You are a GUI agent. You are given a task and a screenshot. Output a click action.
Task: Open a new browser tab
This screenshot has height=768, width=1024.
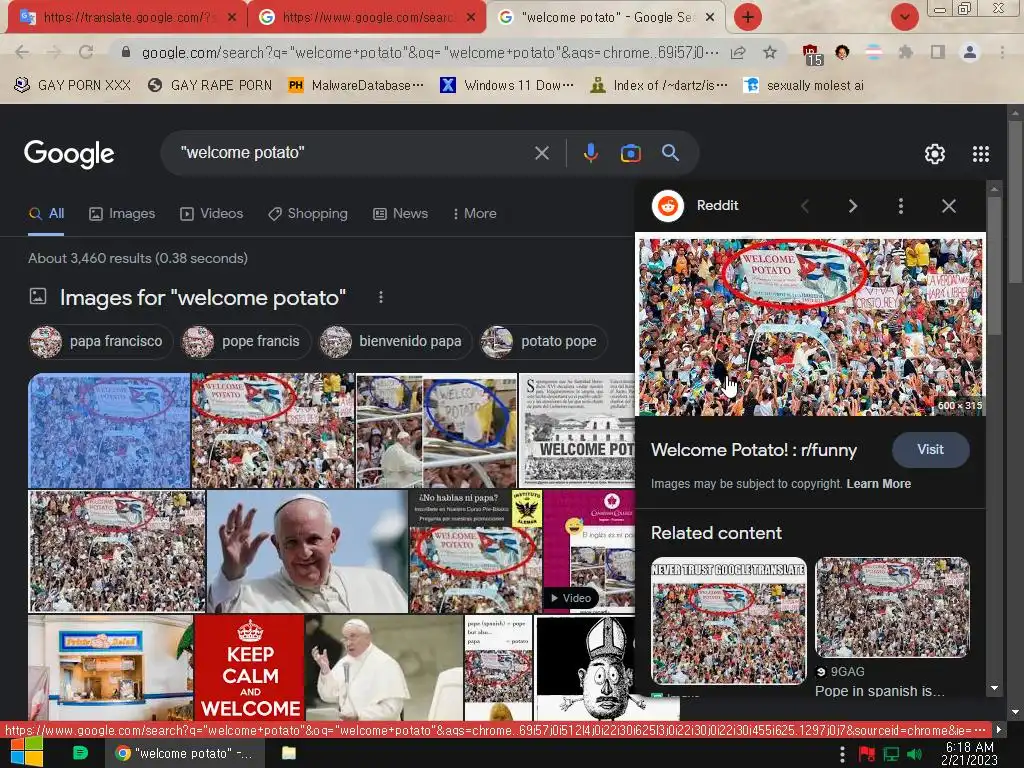pyautogui.click(x=748, y=17)
